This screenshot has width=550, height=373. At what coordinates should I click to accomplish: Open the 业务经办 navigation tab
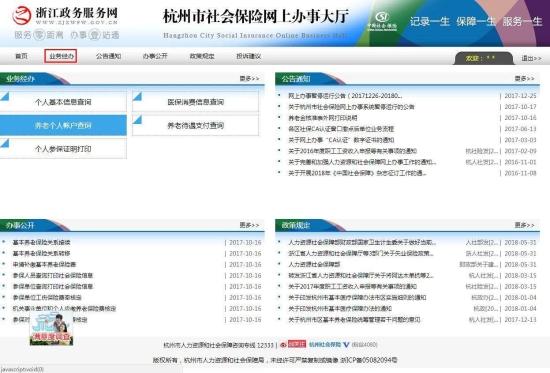61,56
